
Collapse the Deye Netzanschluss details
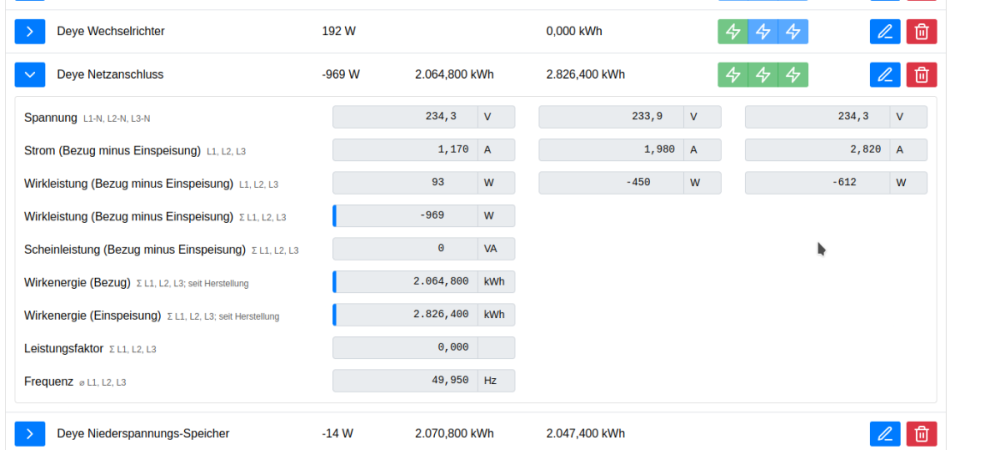[30, 75]
